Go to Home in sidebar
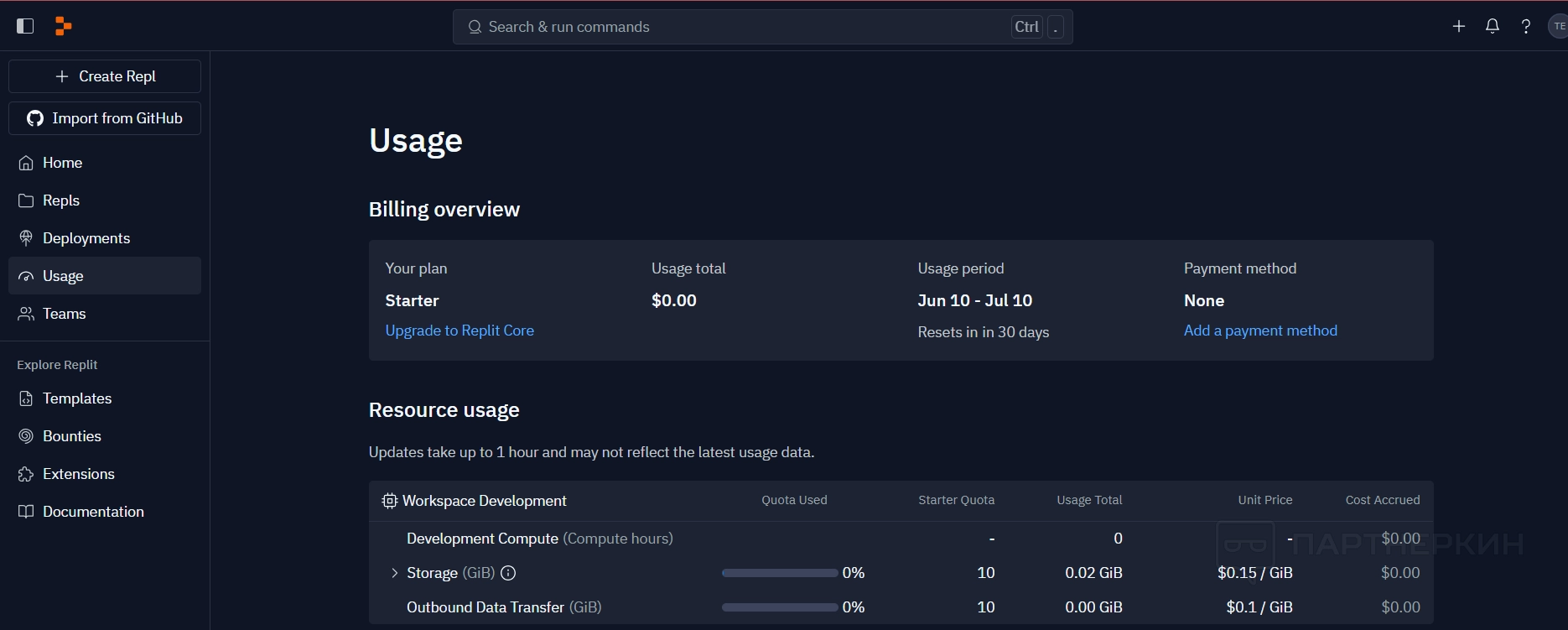 (x=62, y=163)
